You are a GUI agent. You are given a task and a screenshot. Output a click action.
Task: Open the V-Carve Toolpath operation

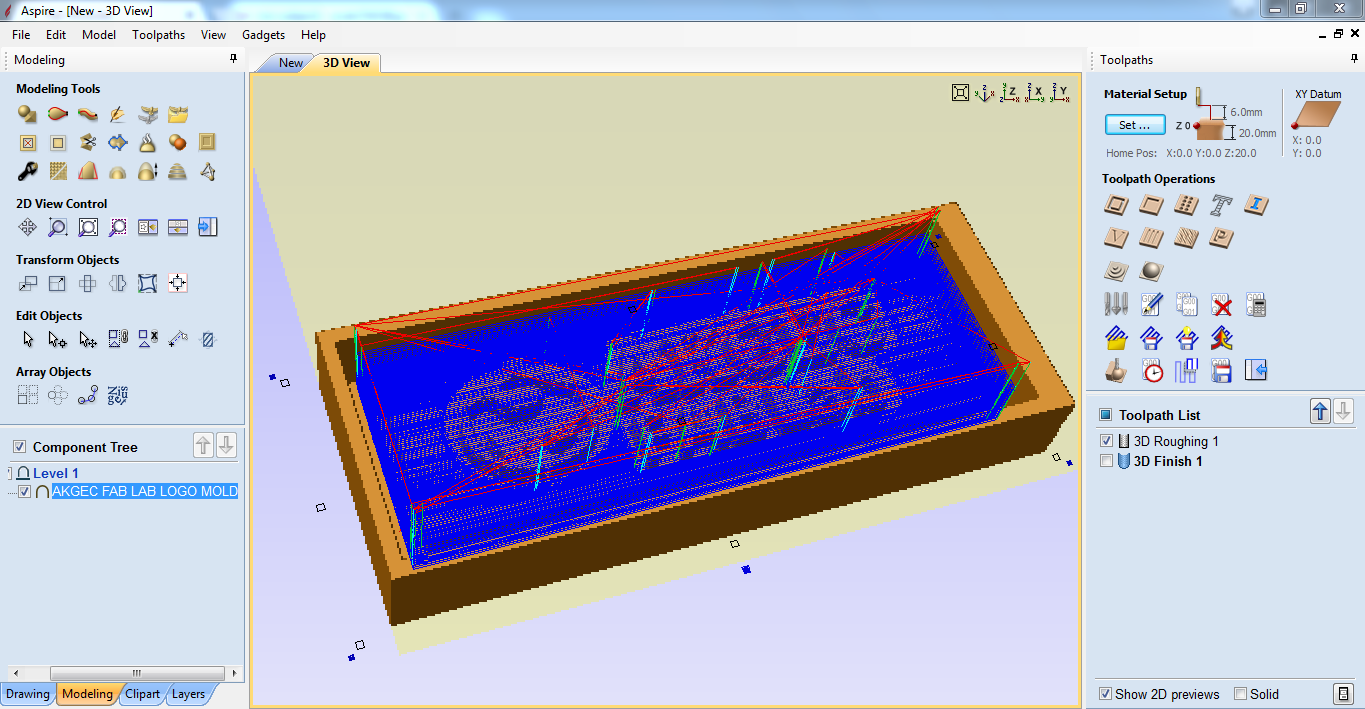(x=1117, y=238)
